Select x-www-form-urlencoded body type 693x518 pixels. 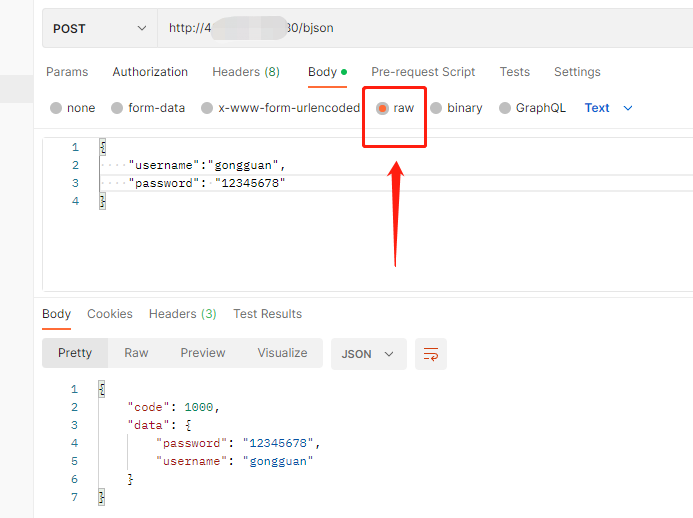point(207,108)
